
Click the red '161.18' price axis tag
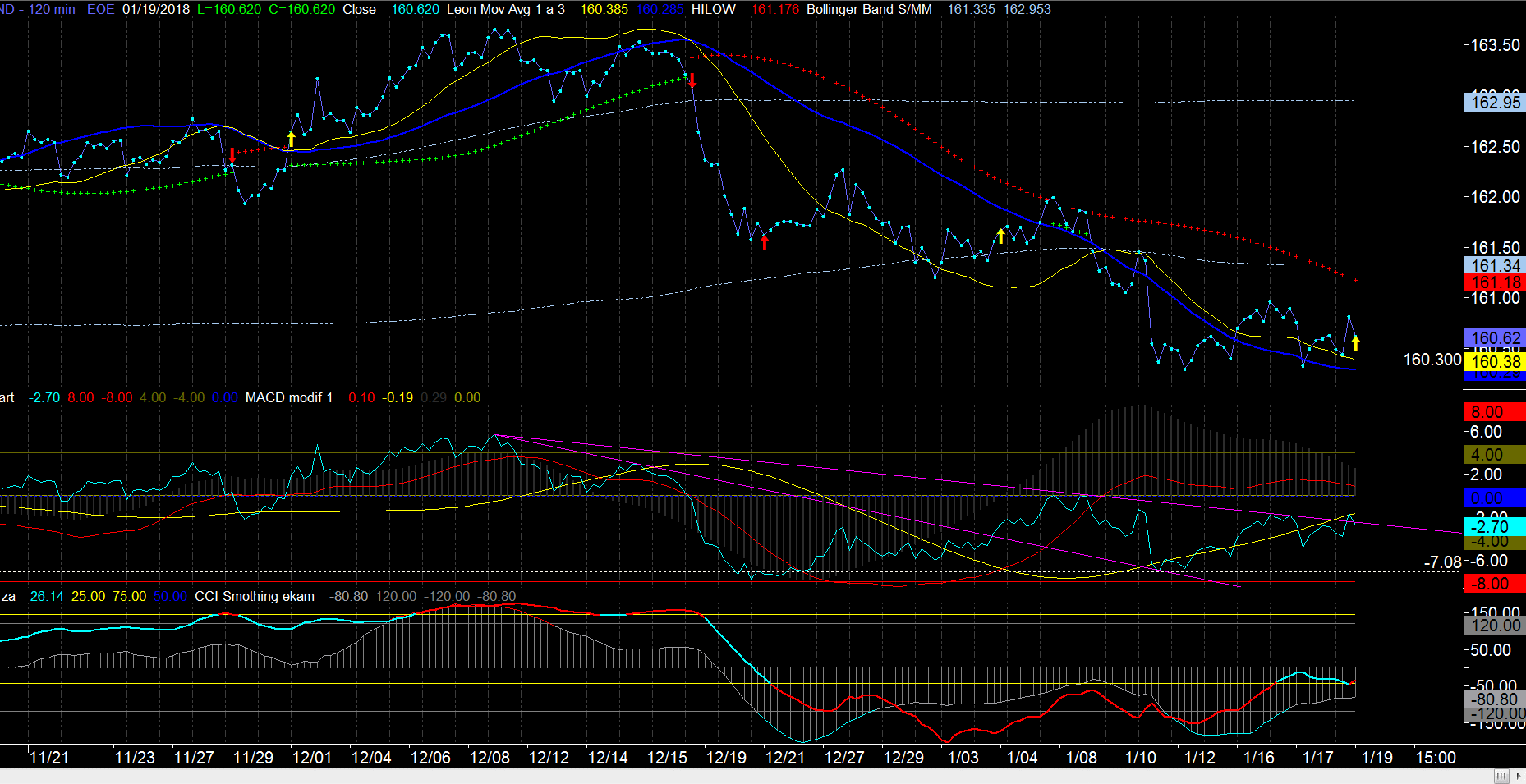click(x=1495, y=282)
